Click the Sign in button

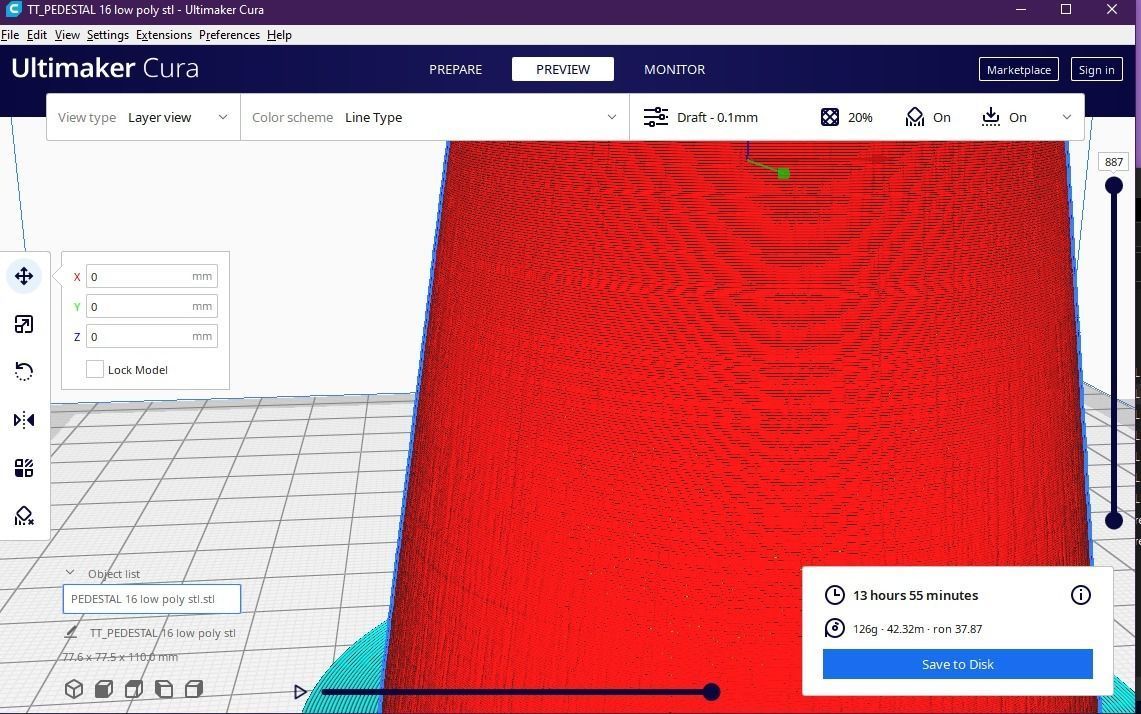[1097, 70]
